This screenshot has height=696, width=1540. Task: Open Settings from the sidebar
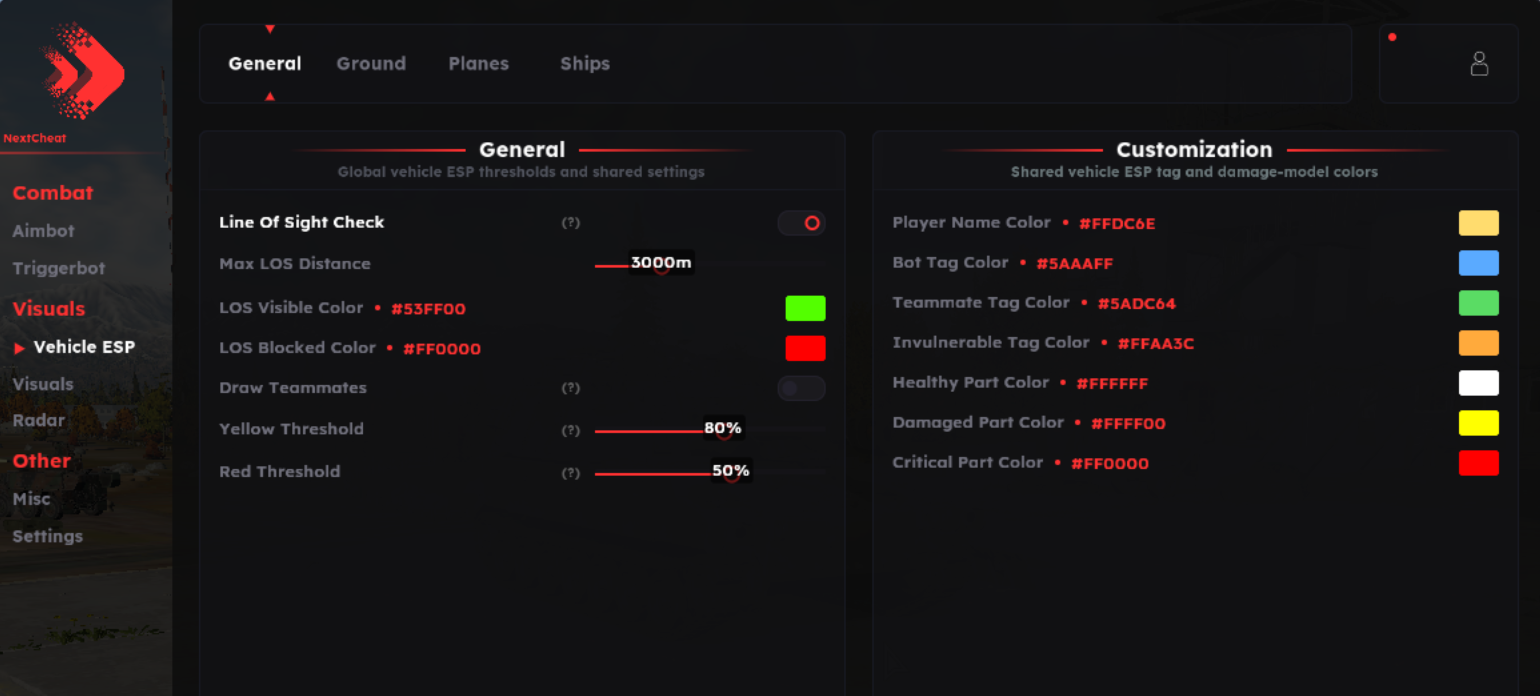click(47, 536)
